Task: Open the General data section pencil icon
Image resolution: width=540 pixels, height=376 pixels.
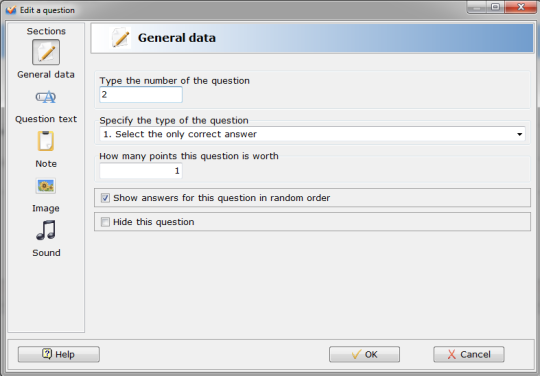Action: tap(46, 52)
